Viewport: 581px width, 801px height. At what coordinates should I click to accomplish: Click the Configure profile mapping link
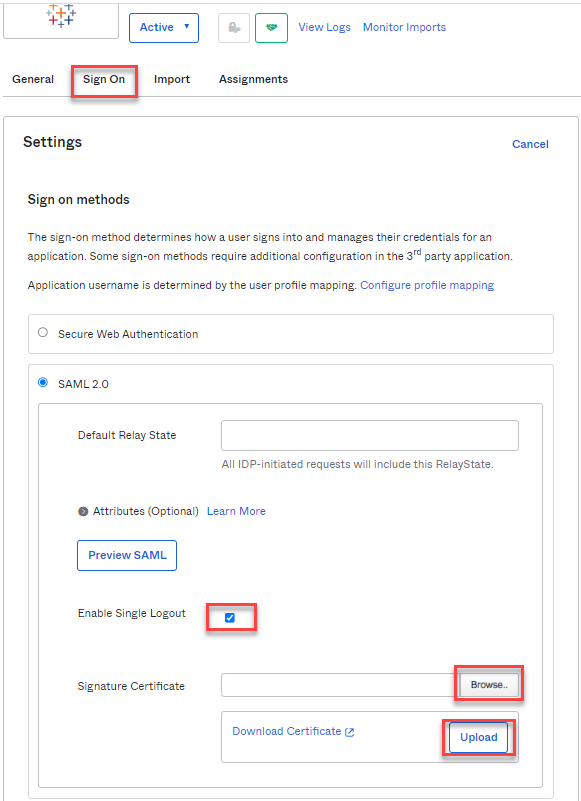click(x=427, y=285)
